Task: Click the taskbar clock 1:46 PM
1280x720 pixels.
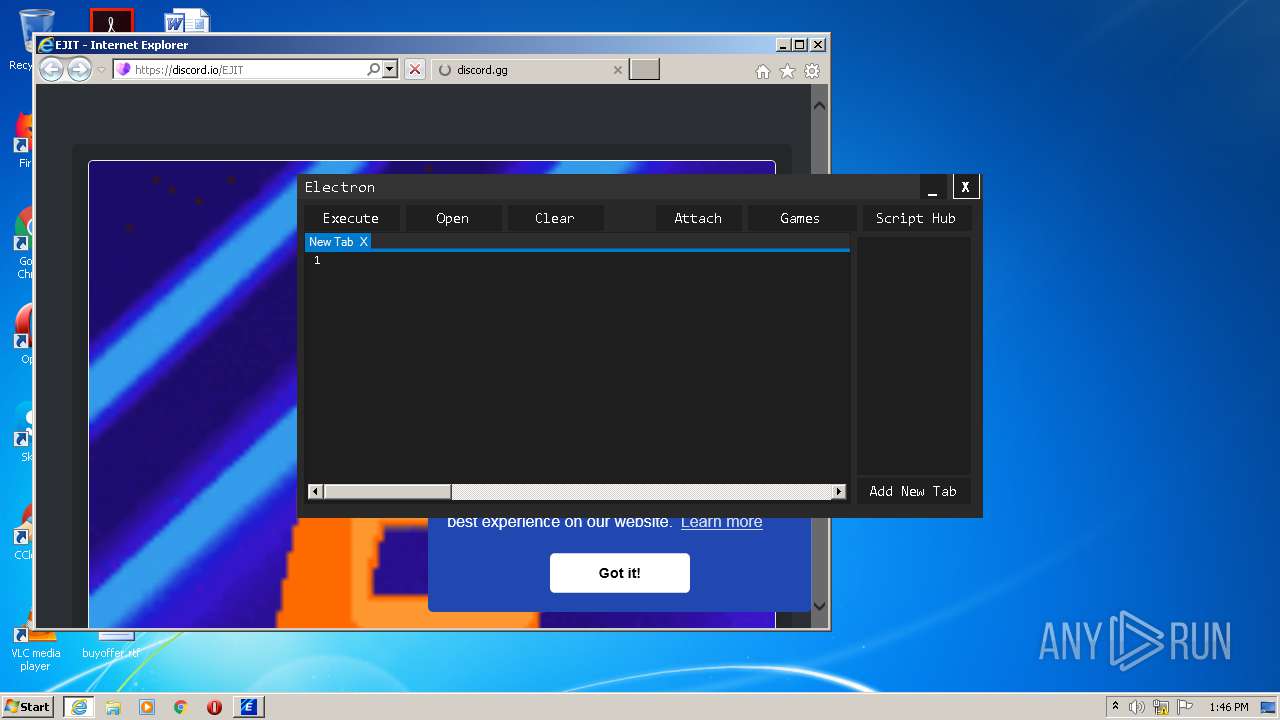Action: click(x=1228, y=707)
